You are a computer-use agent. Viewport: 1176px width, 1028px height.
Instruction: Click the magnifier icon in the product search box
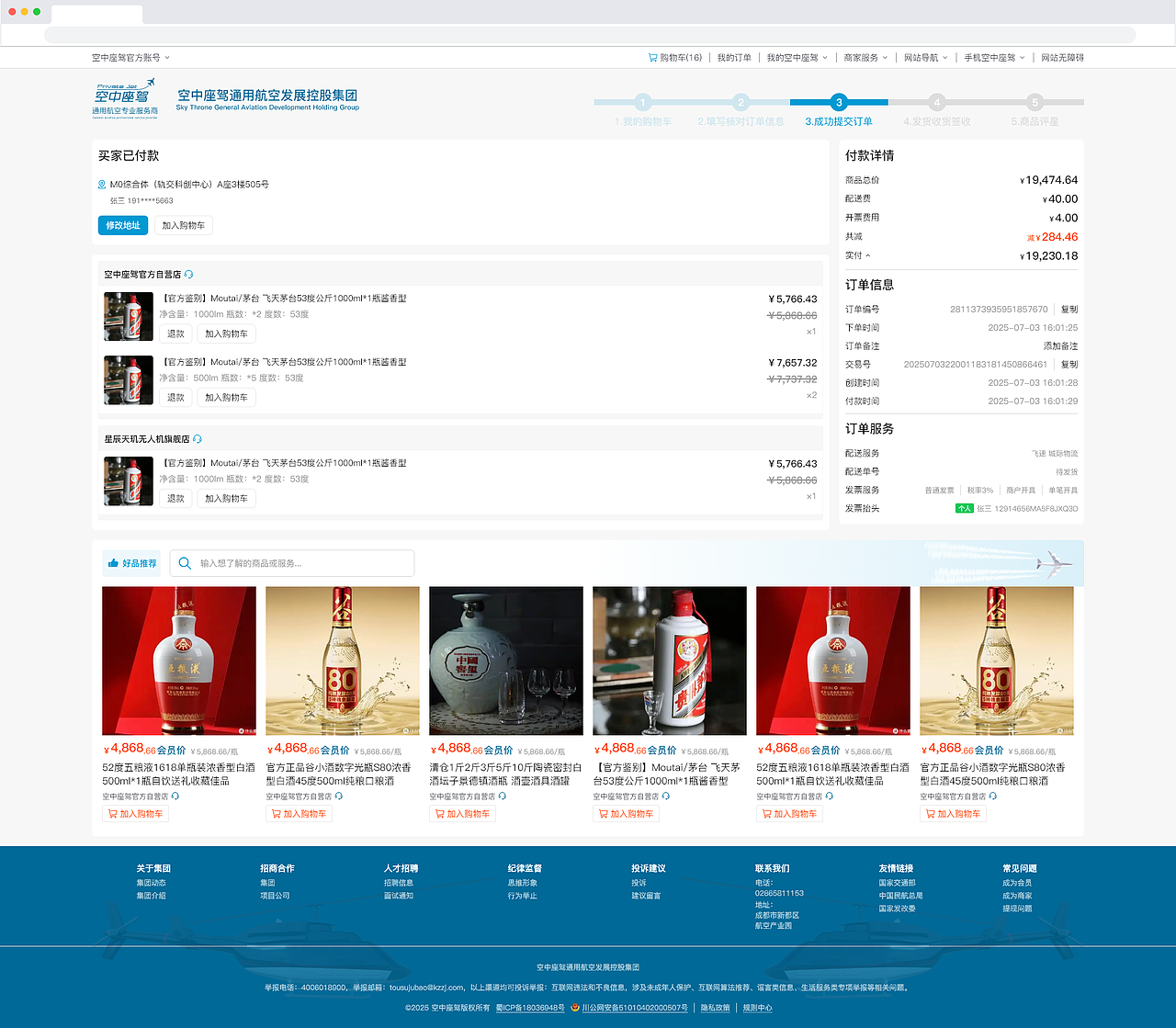pyautogui.click(x=186, y=563)
